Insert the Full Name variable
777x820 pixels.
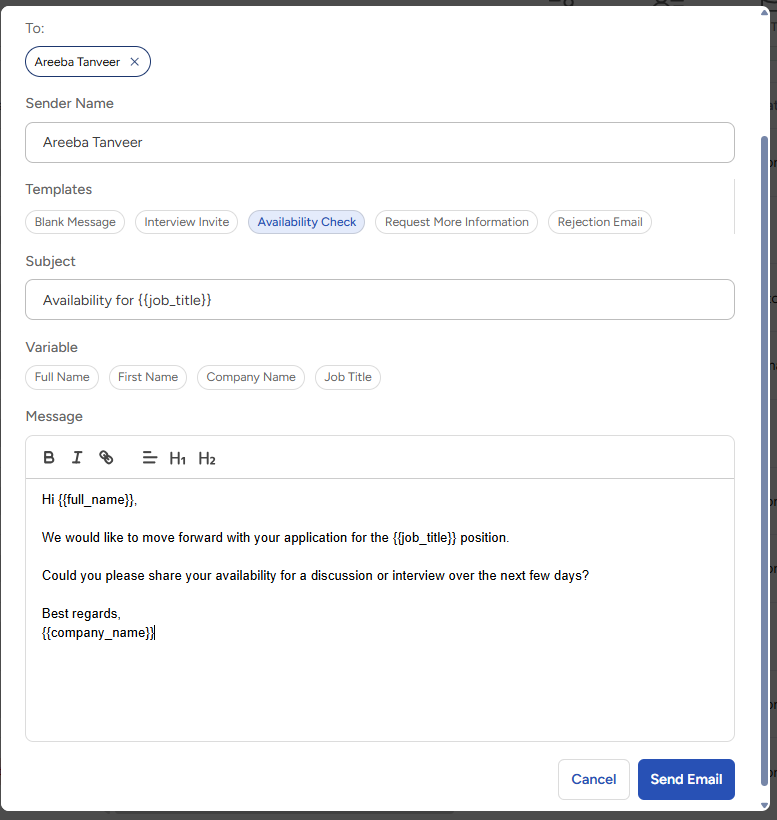(62, 377)
